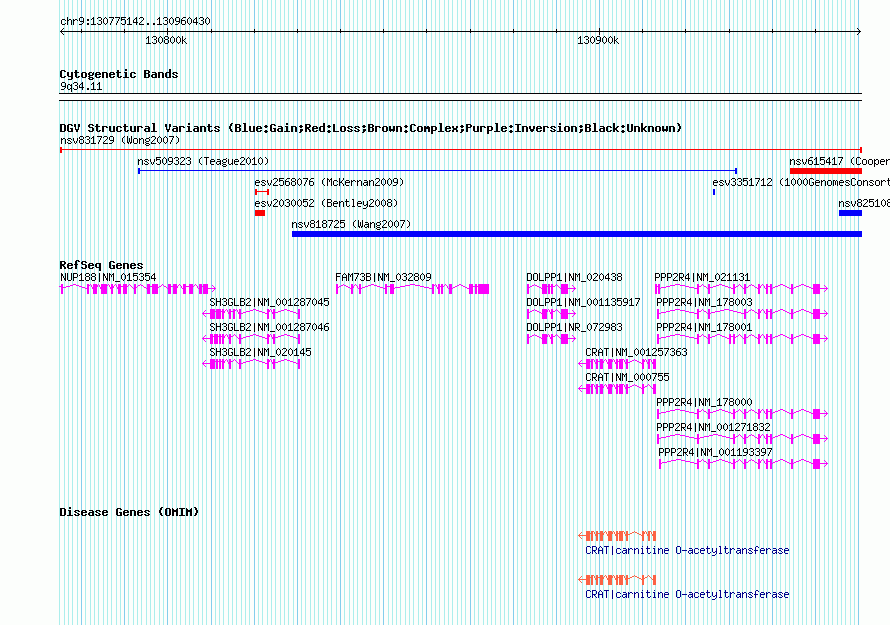The height and width of the screenshot is (625, 890).
Task: Click the nsv509323 (Teague2010) label
Action: 203,161
